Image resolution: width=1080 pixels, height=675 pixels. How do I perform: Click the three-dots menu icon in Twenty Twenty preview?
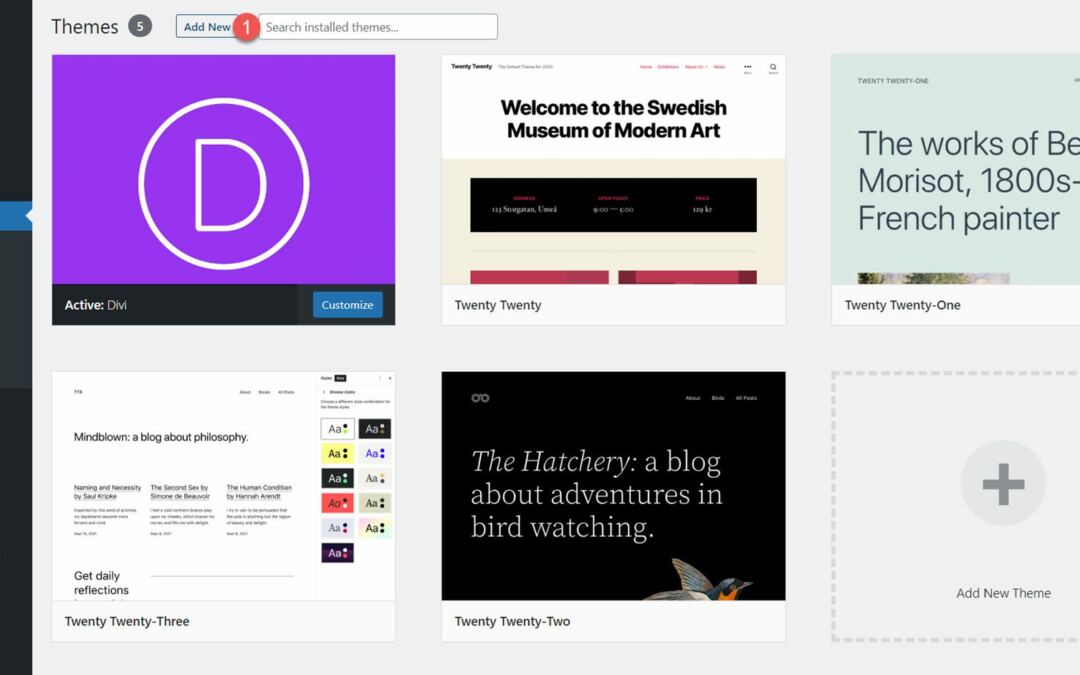click(x=747, y=68)
